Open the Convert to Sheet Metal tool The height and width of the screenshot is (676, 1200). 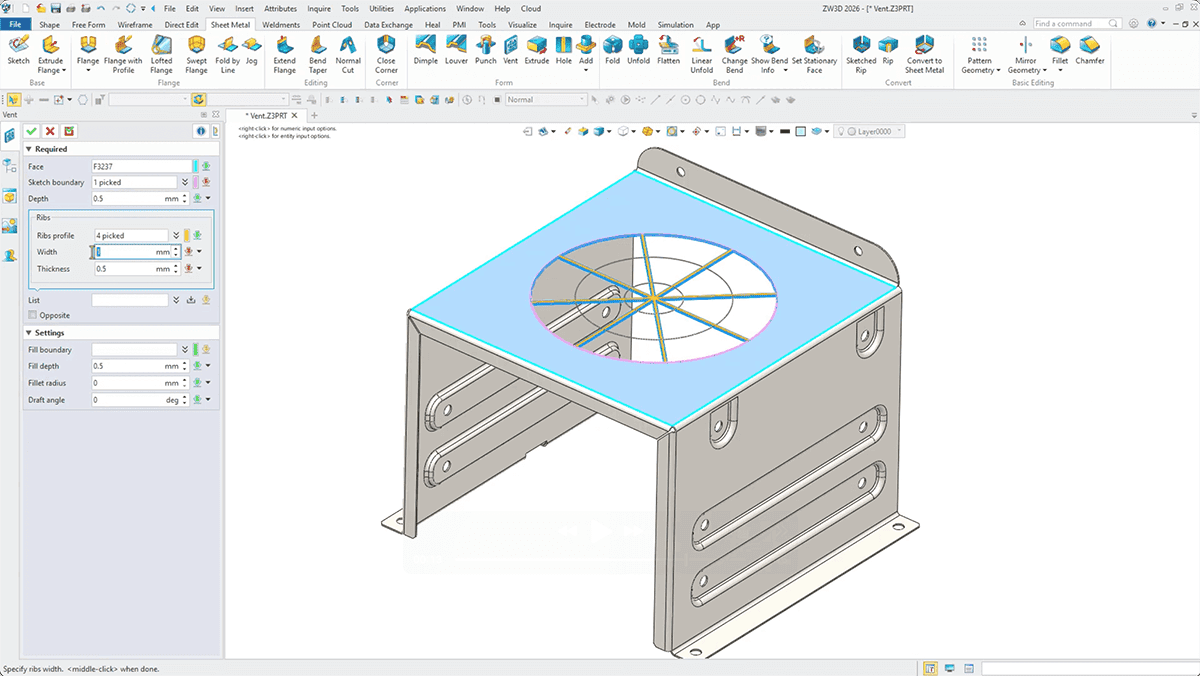[924, 50]
